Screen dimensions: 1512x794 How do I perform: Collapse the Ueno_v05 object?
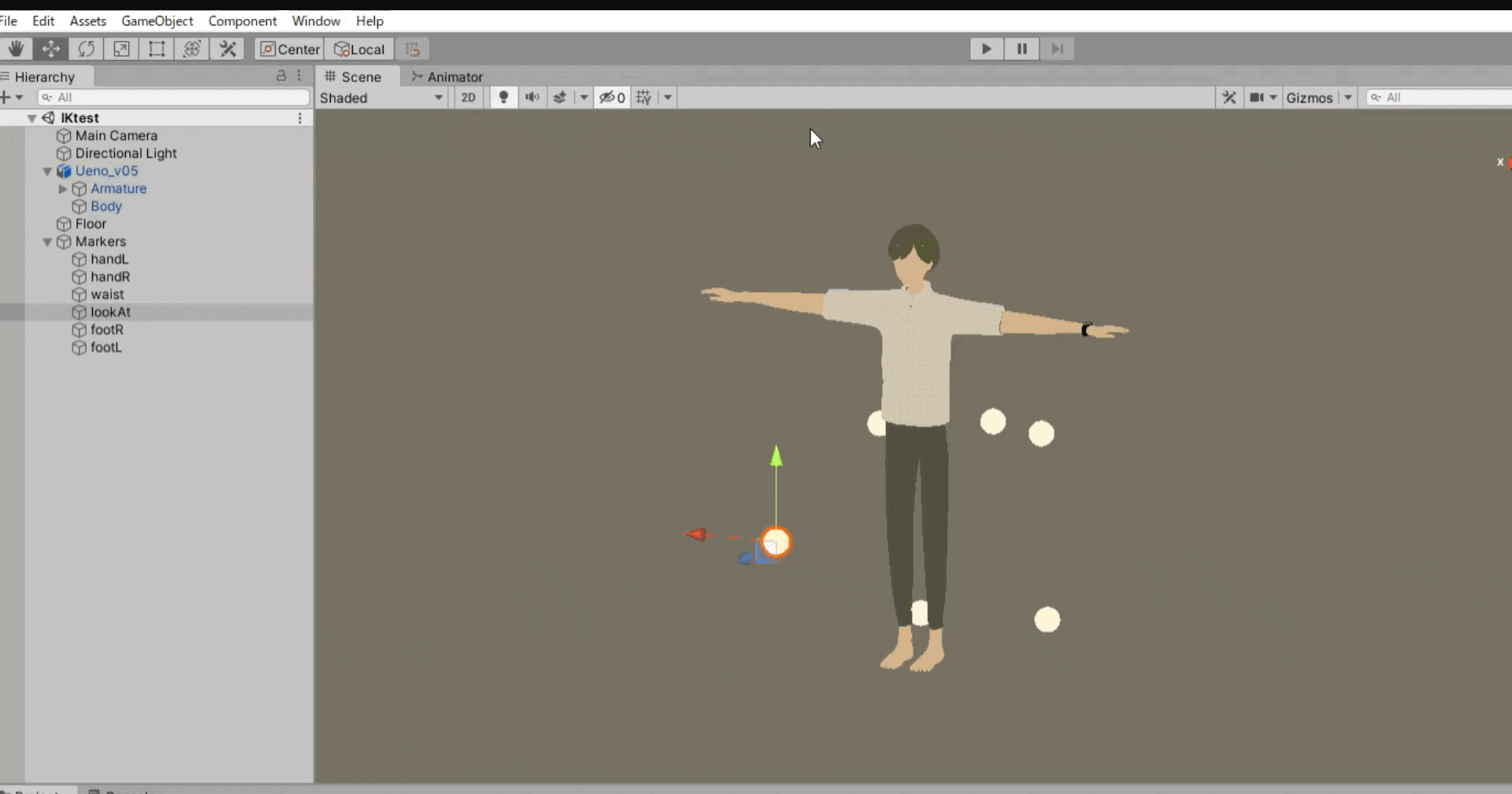47,171
